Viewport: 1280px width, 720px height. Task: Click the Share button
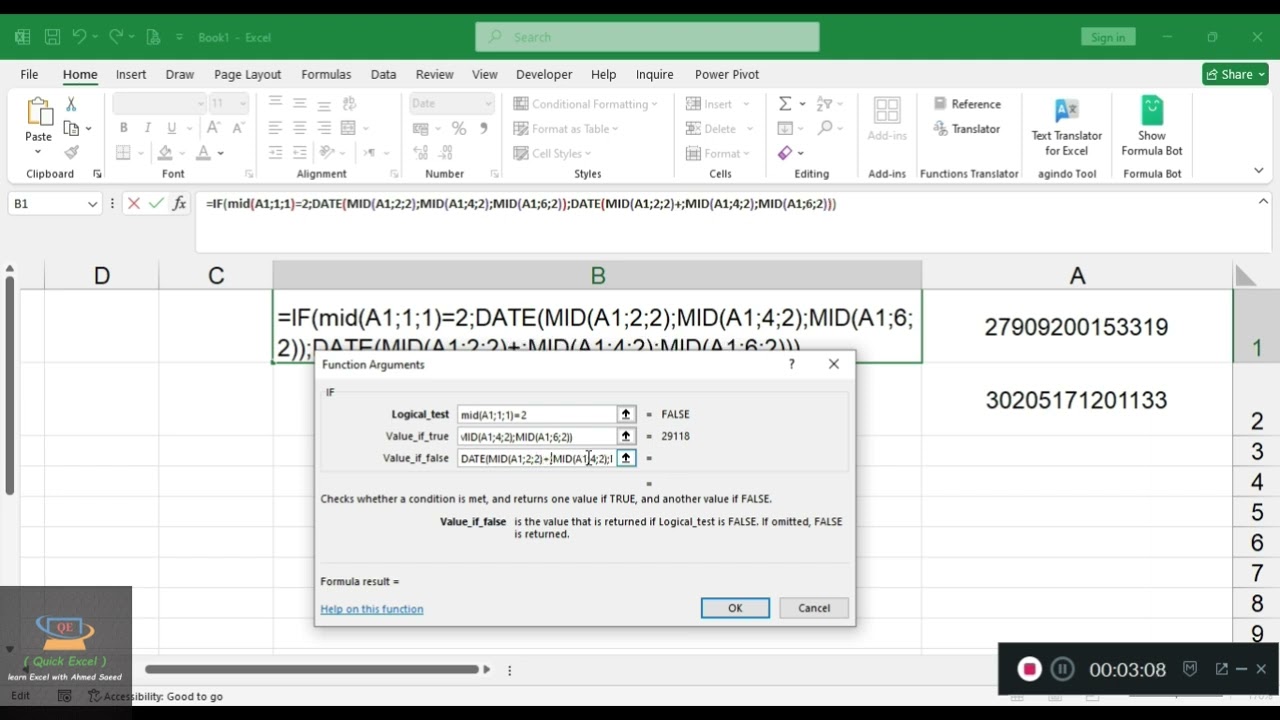coord(1235,74)
